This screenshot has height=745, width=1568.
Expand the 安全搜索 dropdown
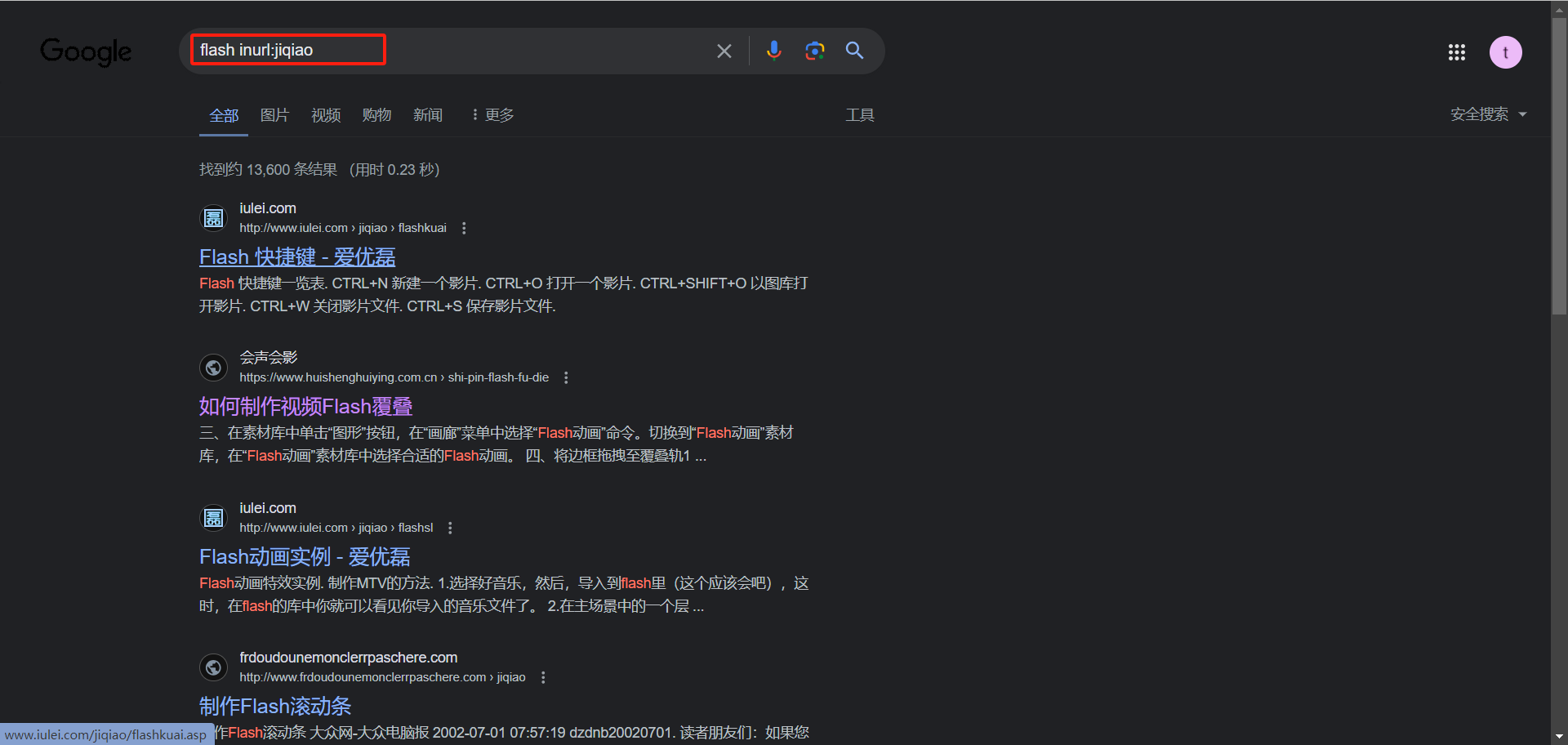click(x=1488, y=114)
